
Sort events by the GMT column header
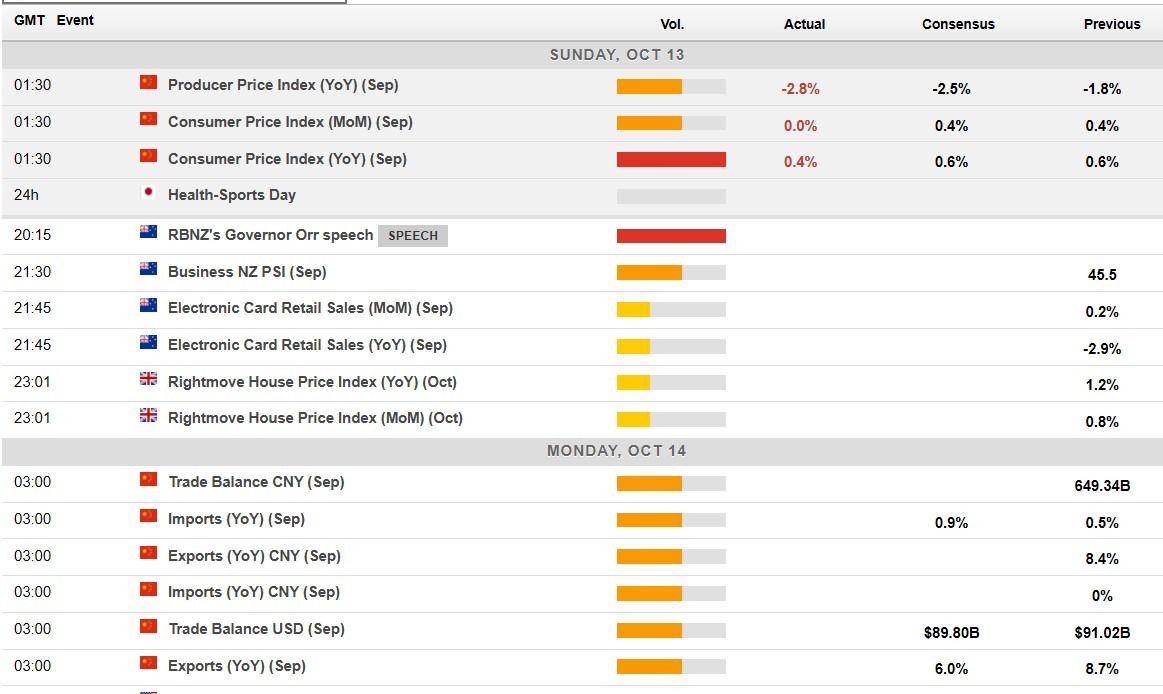point(29,19)
